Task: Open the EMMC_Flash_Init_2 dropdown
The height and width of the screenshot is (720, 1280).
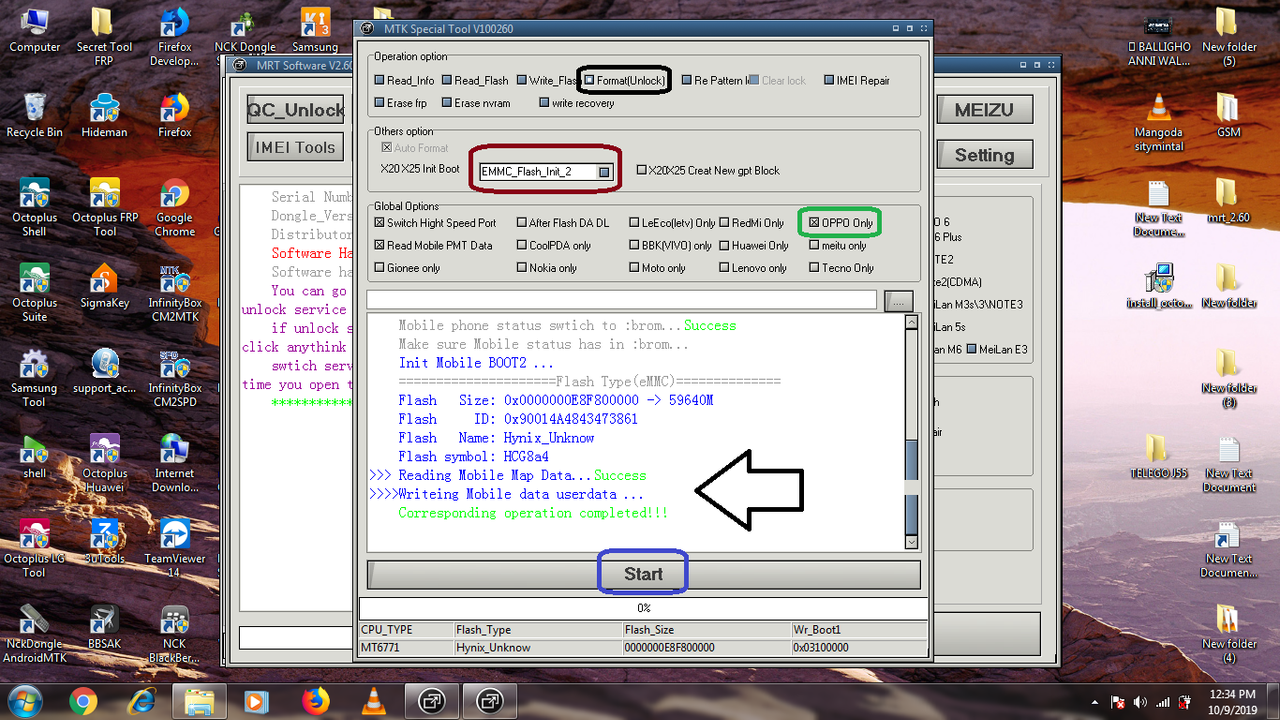Action: 604,171
